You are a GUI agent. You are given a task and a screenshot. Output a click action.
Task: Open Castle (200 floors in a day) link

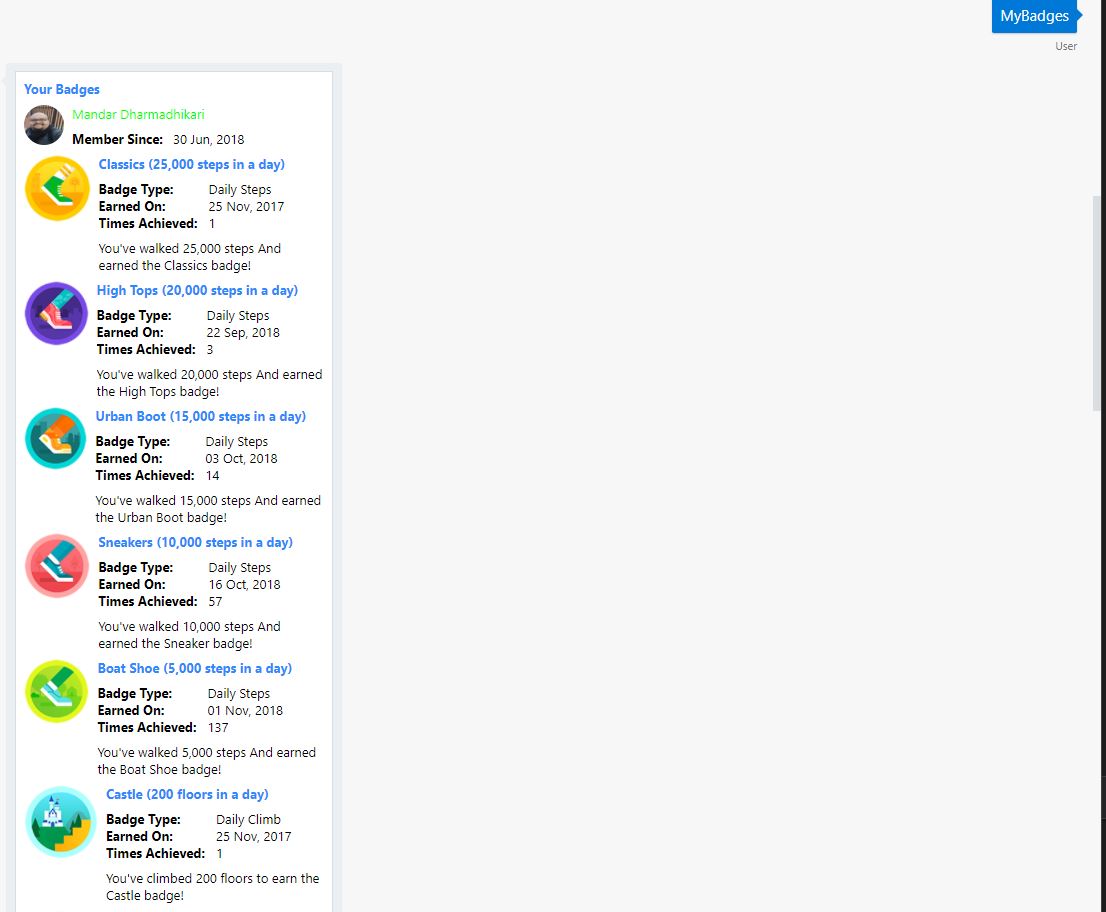[x=187, y=794]
